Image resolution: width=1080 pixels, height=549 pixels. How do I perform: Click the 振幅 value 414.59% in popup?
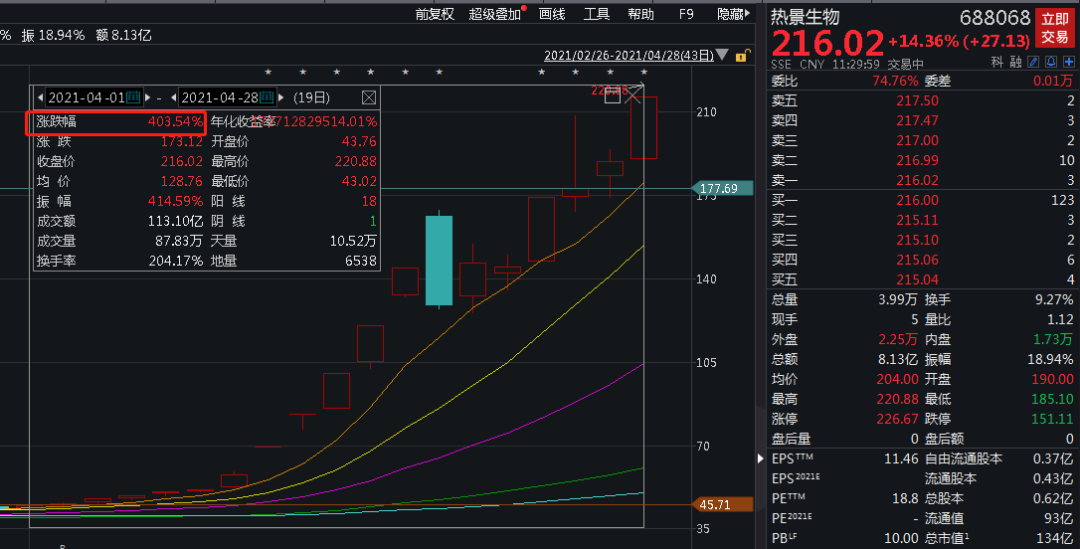pos(176,201)
